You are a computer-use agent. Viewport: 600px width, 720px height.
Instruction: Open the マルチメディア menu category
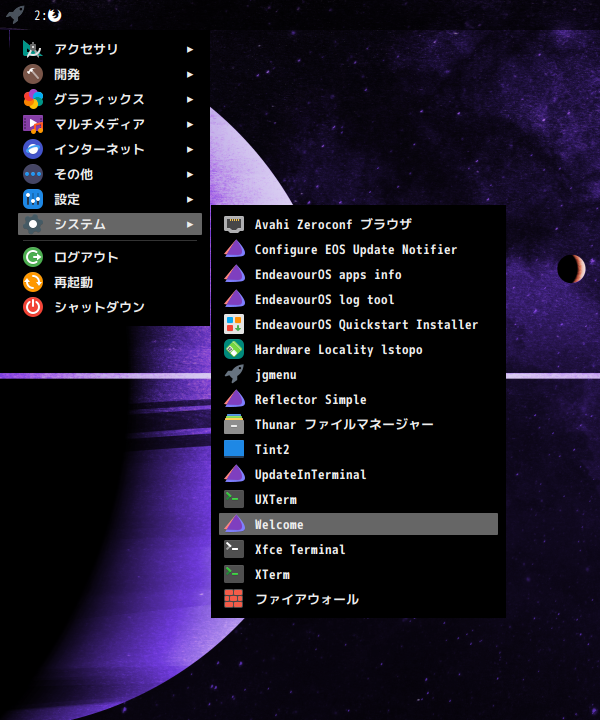coord(110,124)
